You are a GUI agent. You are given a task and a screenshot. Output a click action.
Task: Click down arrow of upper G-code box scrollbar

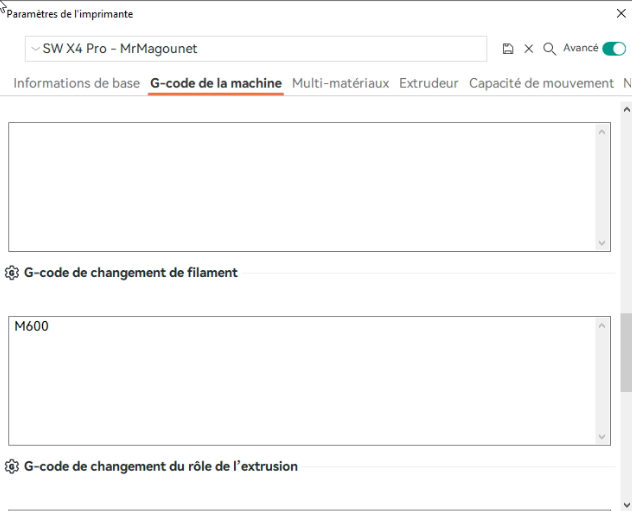(x=602, y=243)
